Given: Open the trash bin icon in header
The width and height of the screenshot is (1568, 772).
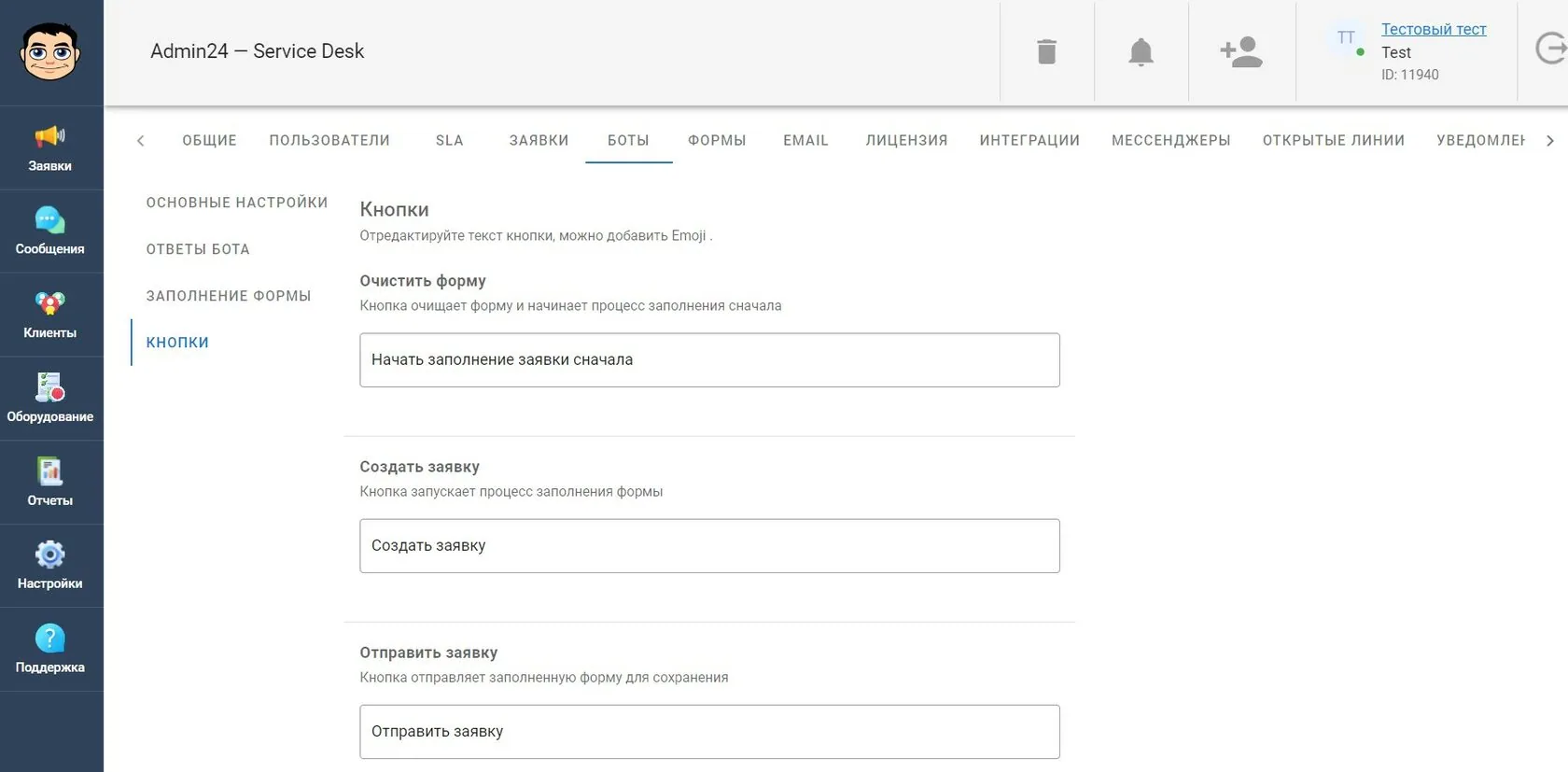Looking at the screenshot, I should tap(1047, 51).
